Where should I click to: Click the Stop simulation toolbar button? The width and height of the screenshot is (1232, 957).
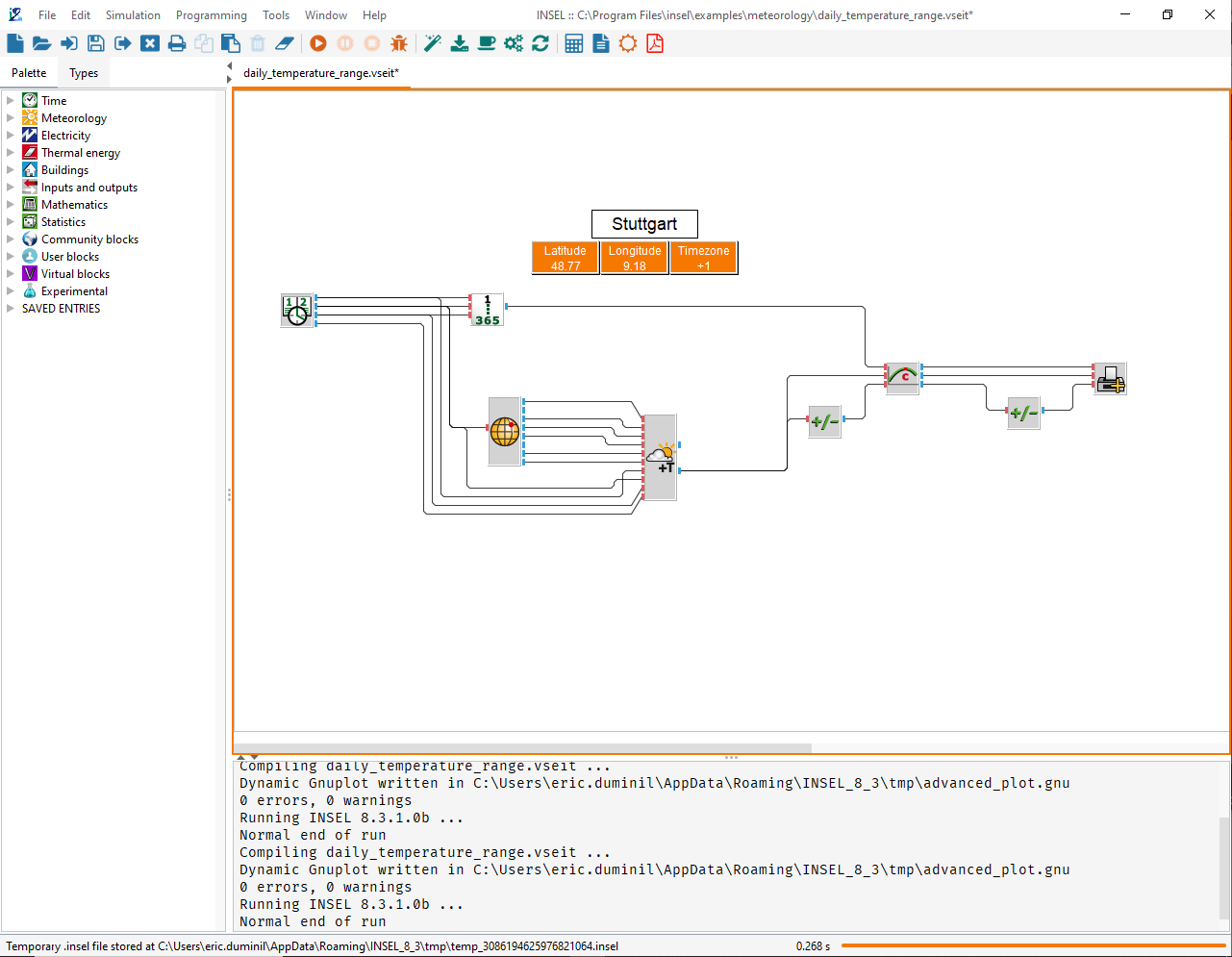(372, 43)
